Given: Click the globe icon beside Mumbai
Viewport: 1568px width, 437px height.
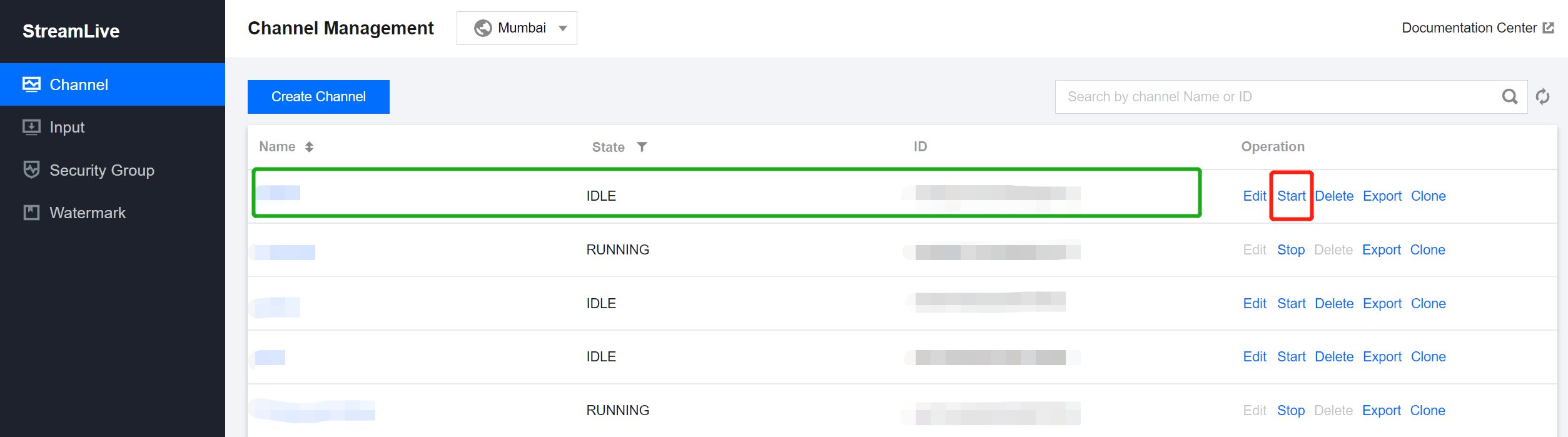Looking at the screenshot, I should [x=483, y=28].
